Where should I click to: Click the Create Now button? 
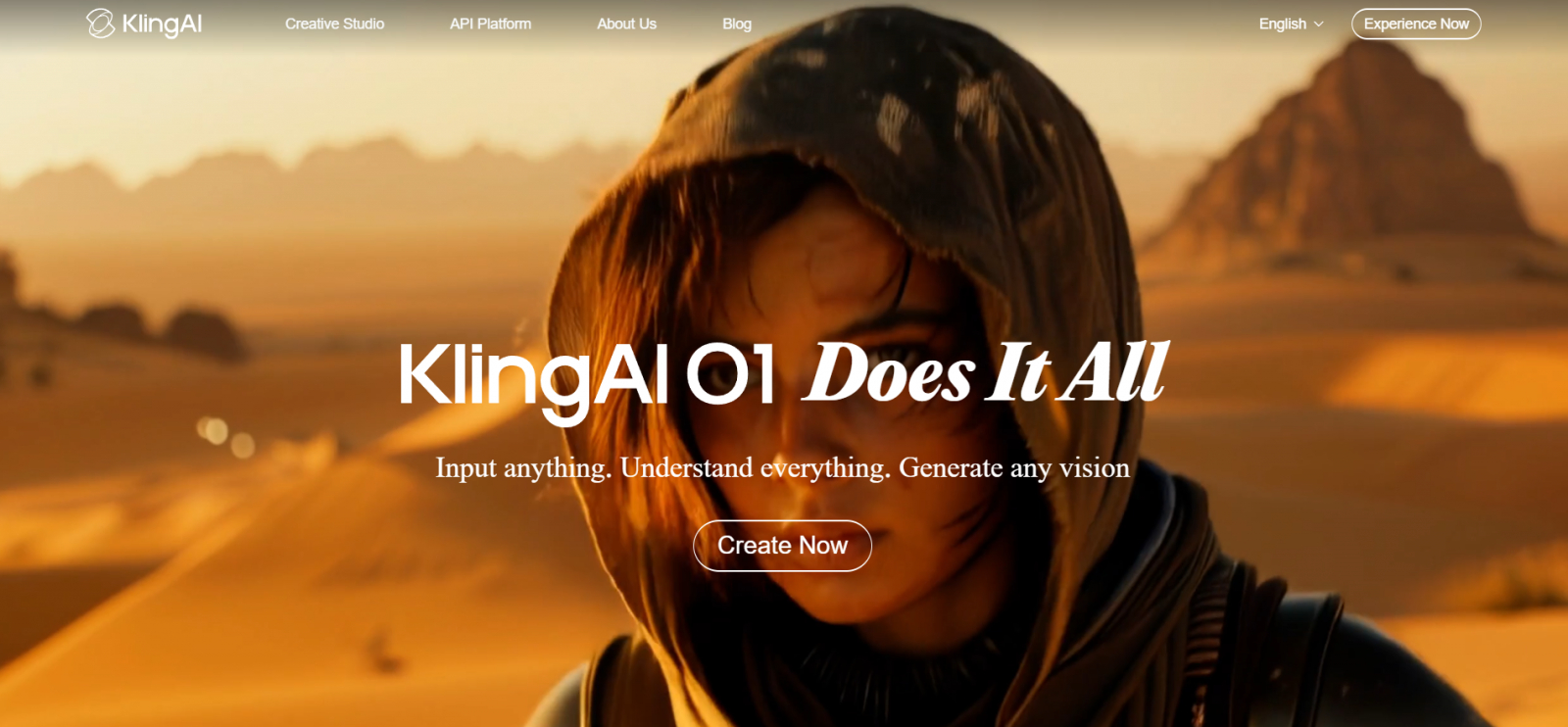[x=782, y=545]
